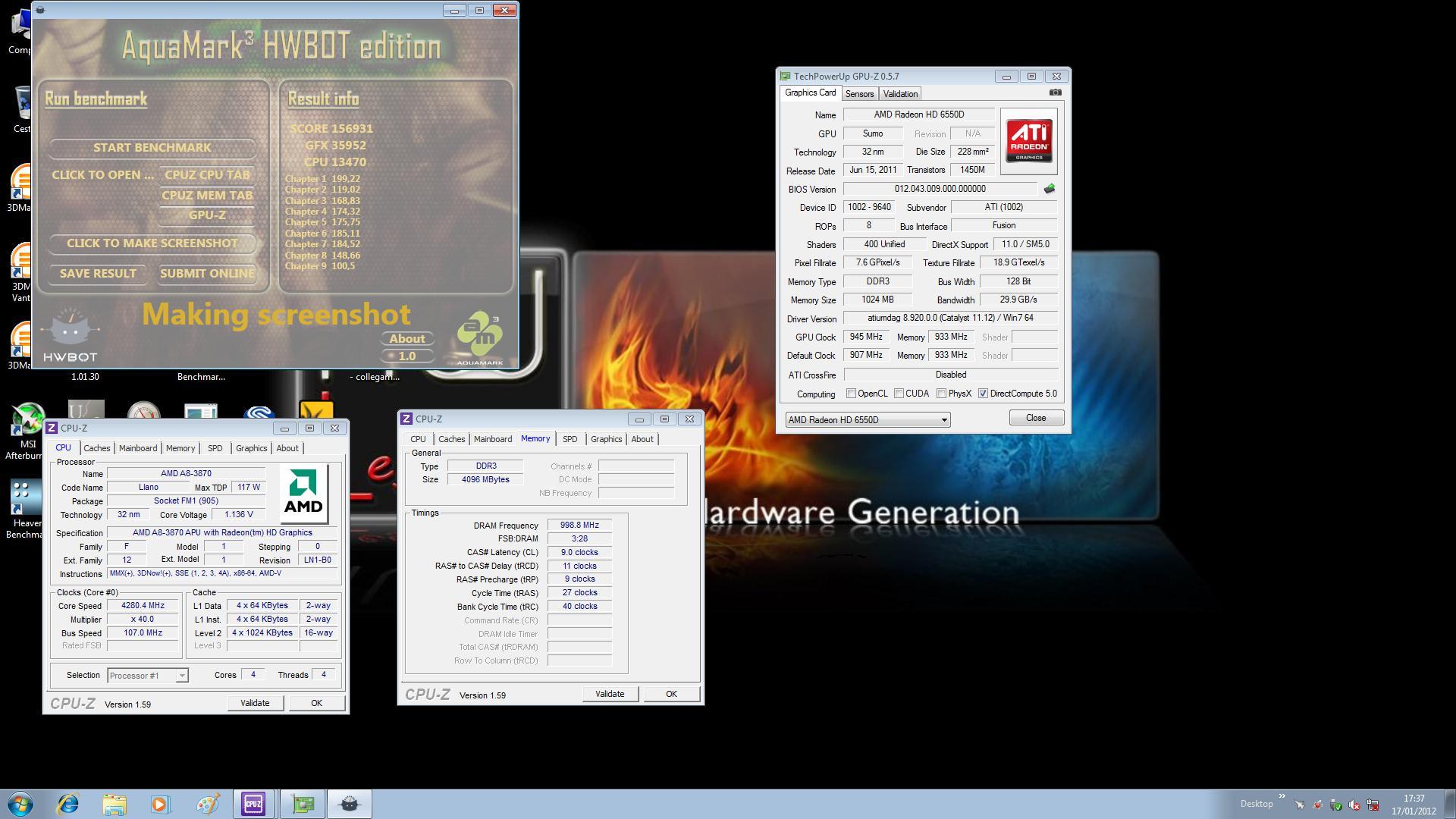Open the Processor #1 selection dropdown
Viewport: 1456px width, 819px height.
tap(147, 675)
